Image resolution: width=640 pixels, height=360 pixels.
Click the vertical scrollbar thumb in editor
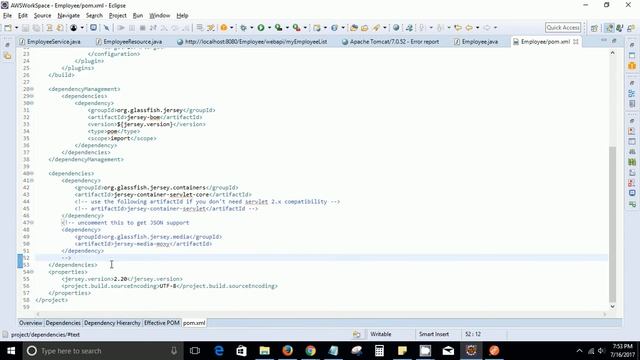[x=612, y=224]
